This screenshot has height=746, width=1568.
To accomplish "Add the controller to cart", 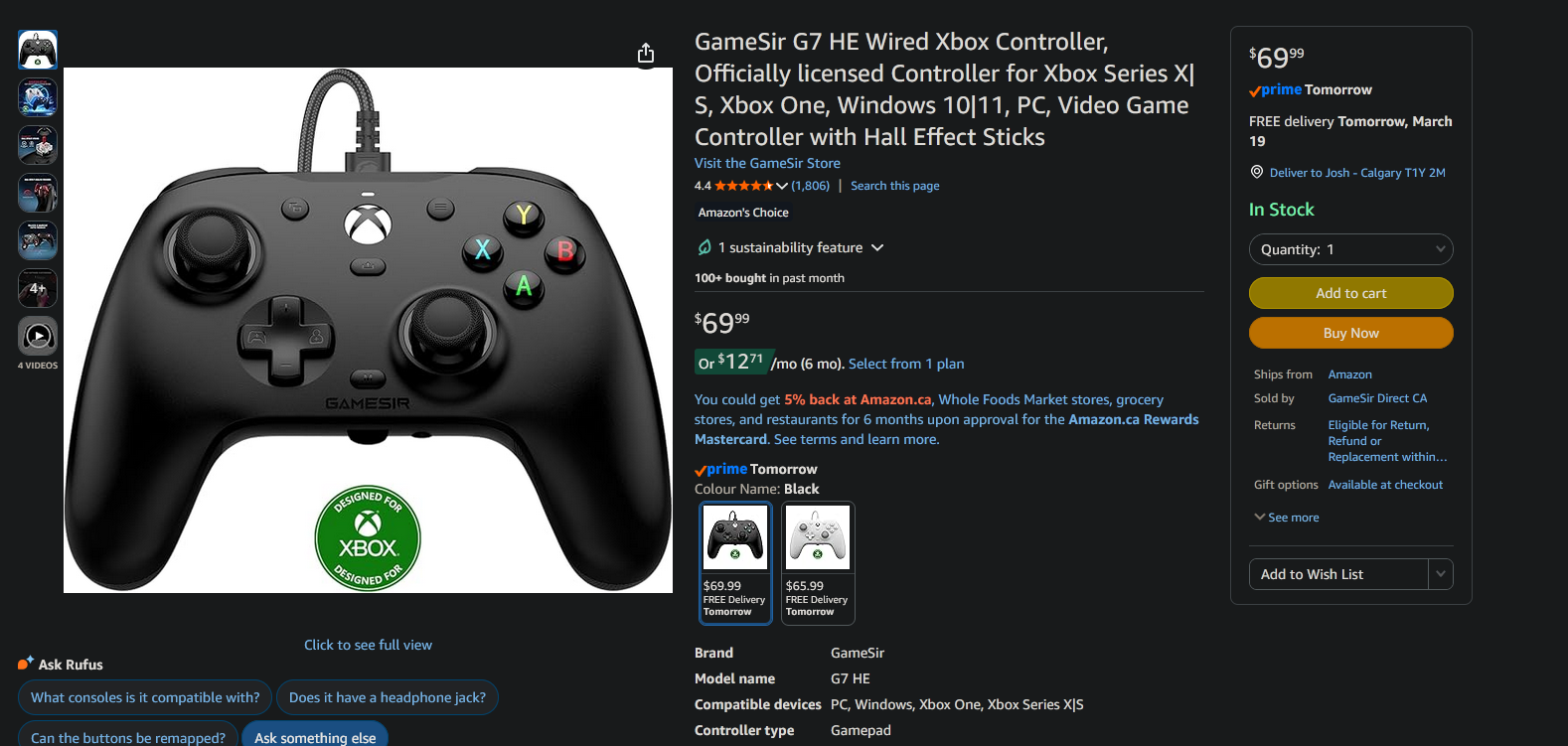I will (1351, 293).
